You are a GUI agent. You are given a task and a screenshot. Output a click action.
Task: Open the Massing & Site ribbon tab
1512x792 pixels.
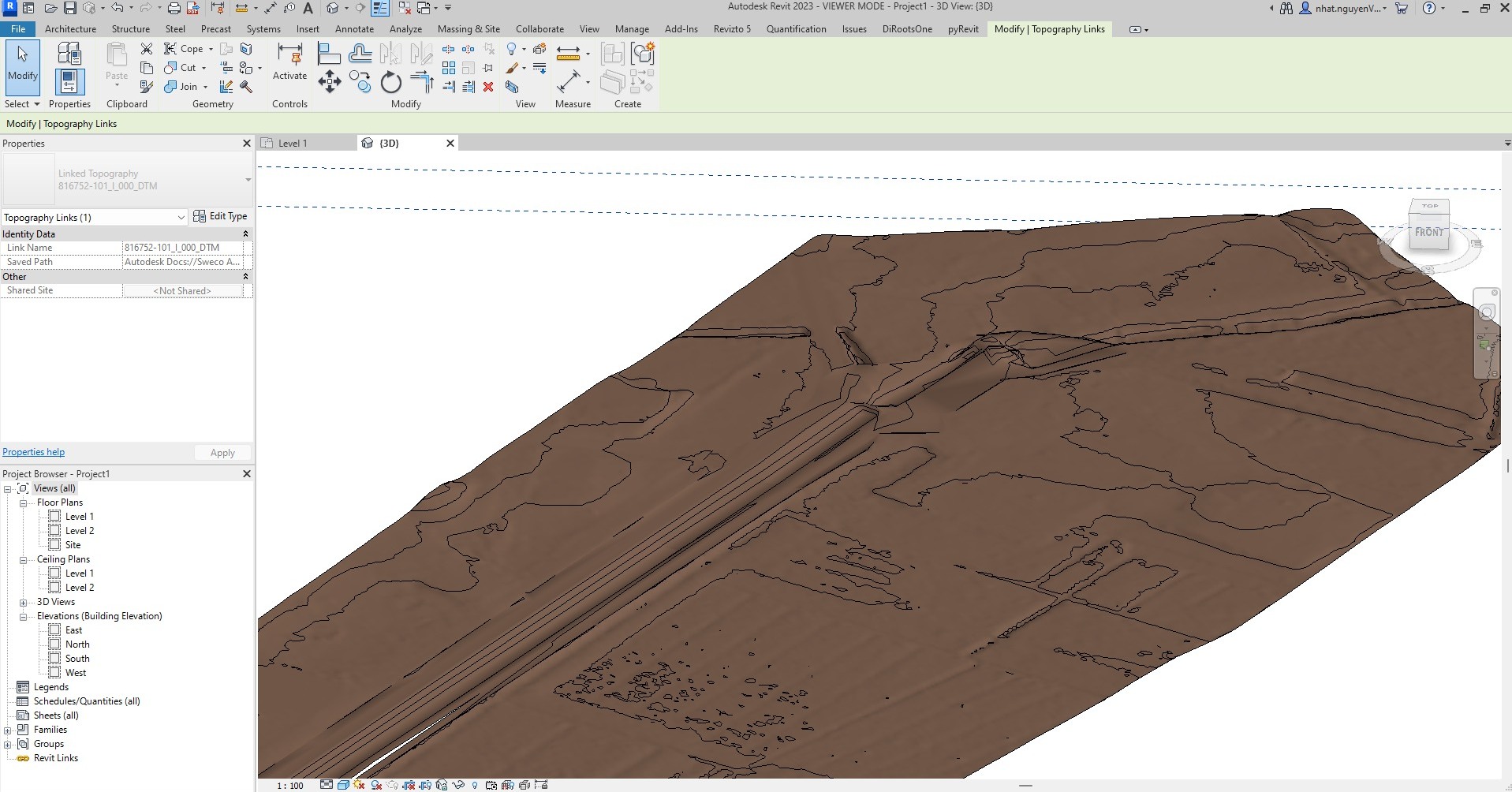click(469, 29)
